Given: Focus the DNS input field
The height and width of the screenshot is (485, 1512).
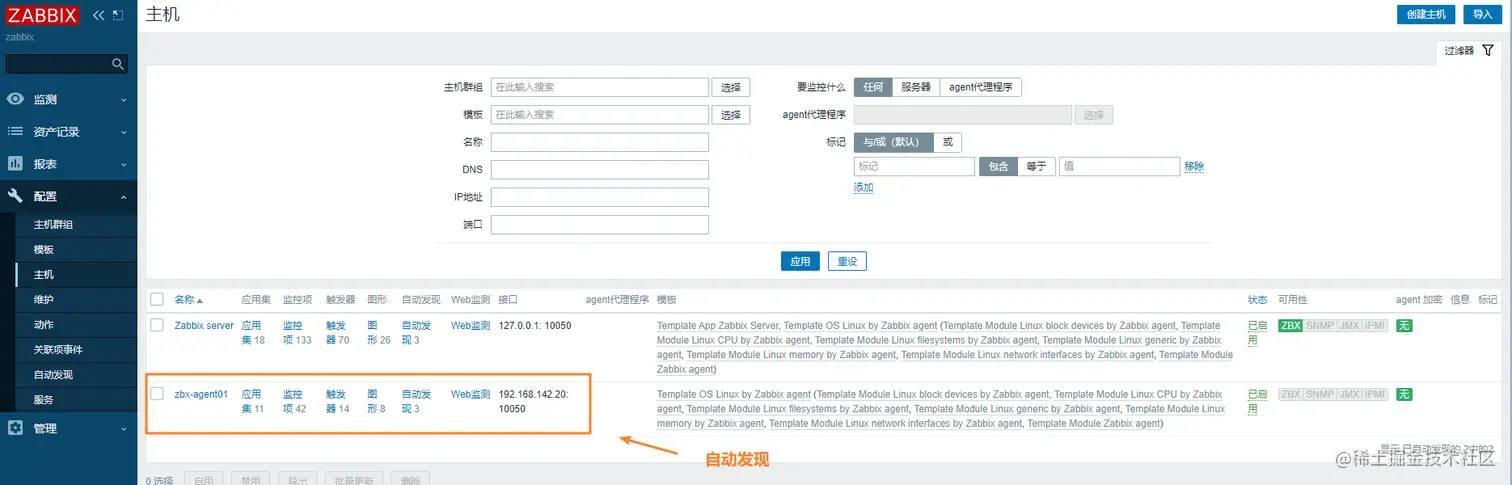Looking at the screenshot, I should (x=600, y=170).
